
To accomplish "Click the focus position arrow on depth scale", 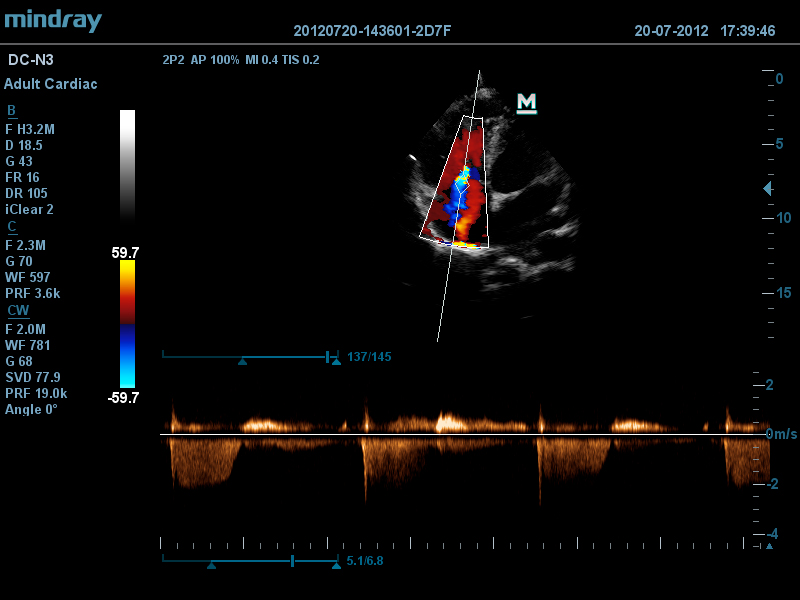I will tap(767, 189).
